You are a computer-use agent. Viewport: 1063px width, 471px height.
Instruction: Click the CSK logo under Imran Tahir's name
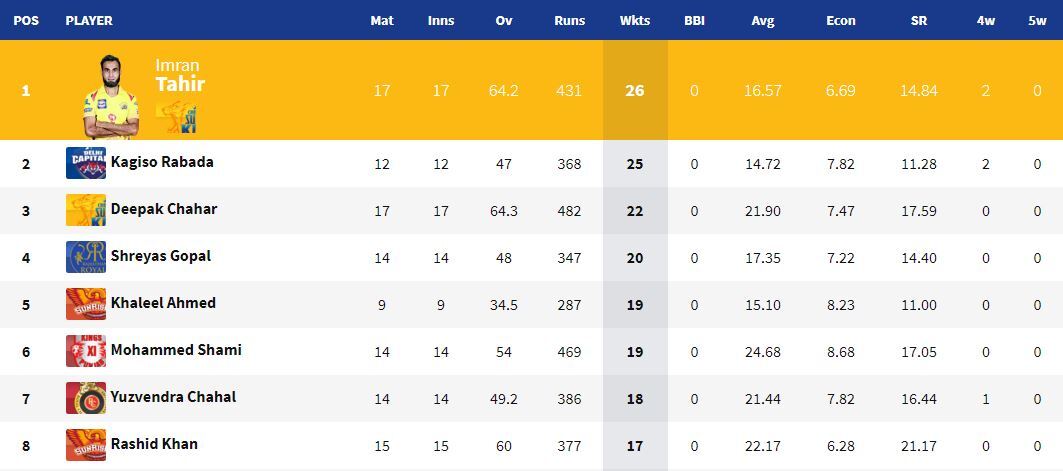pyautogui.click(x=176, y=118)
